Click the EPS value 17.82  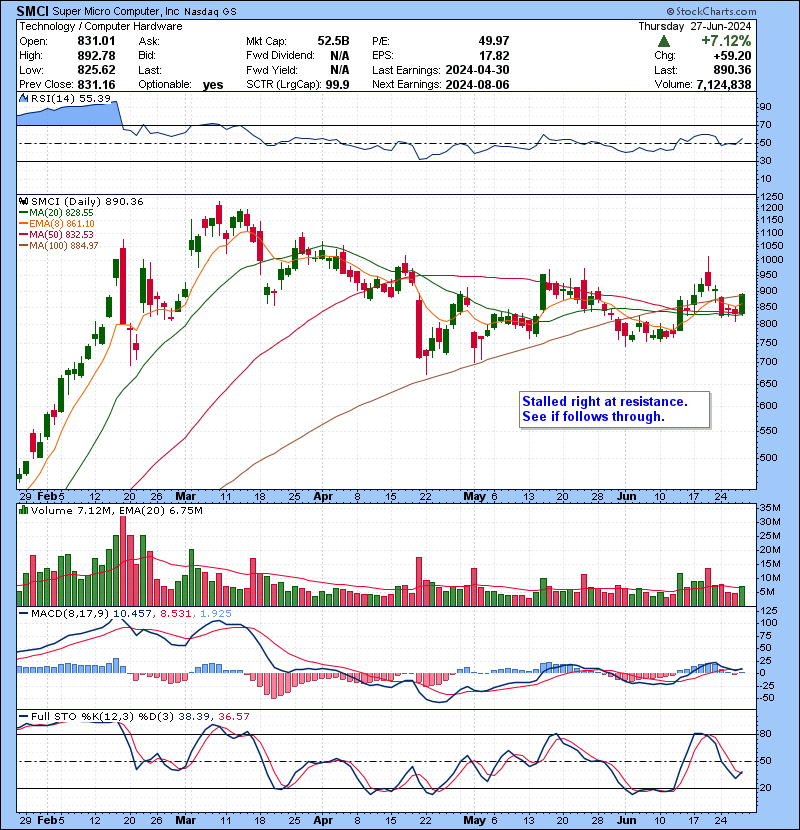coord(494,56)
